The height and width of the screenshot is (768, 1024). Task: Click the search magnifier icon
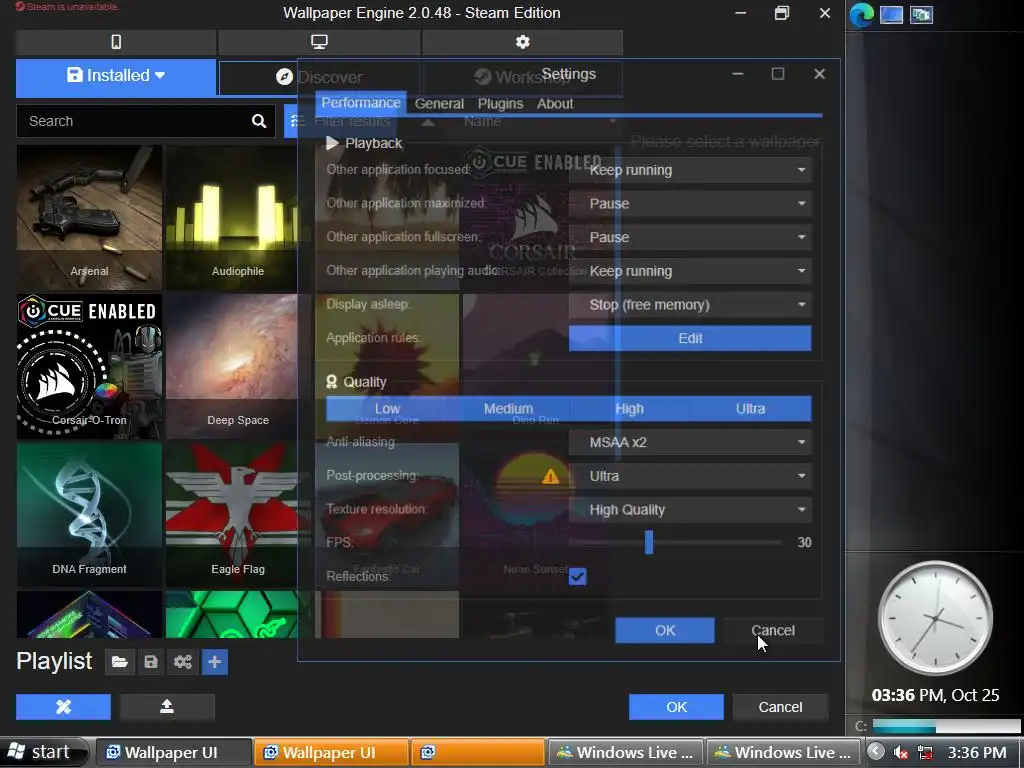pos(259,121)
